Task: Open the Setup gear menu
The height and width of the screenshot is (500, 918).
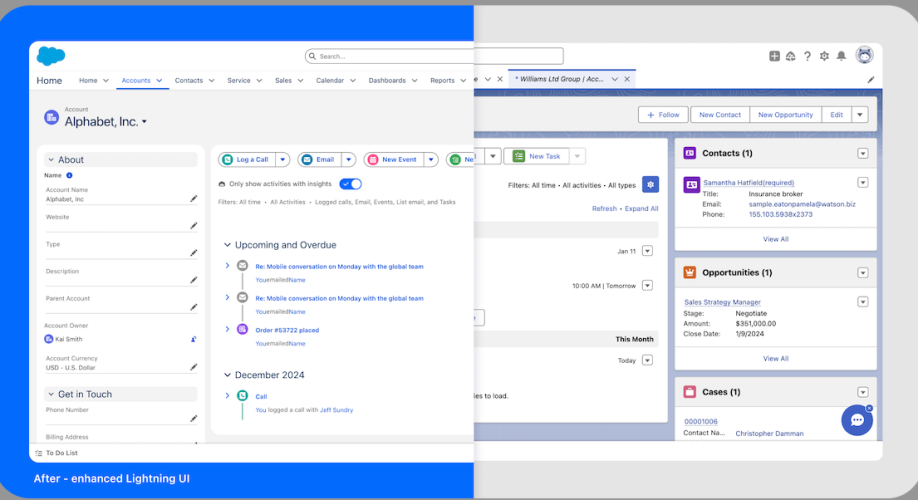Action: 824,56
